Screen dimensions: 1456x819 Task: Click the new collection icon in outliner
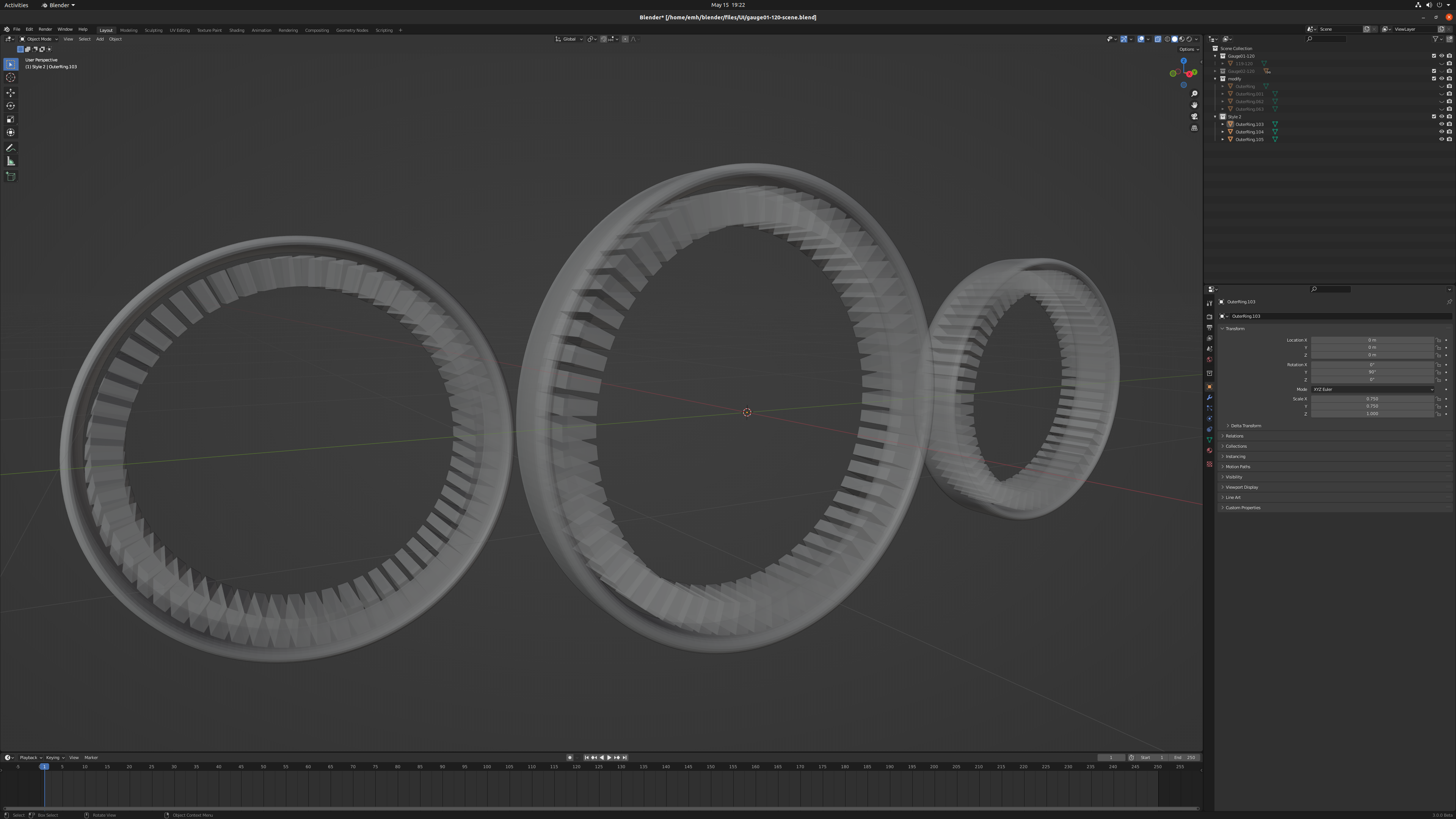(1450, 39)
